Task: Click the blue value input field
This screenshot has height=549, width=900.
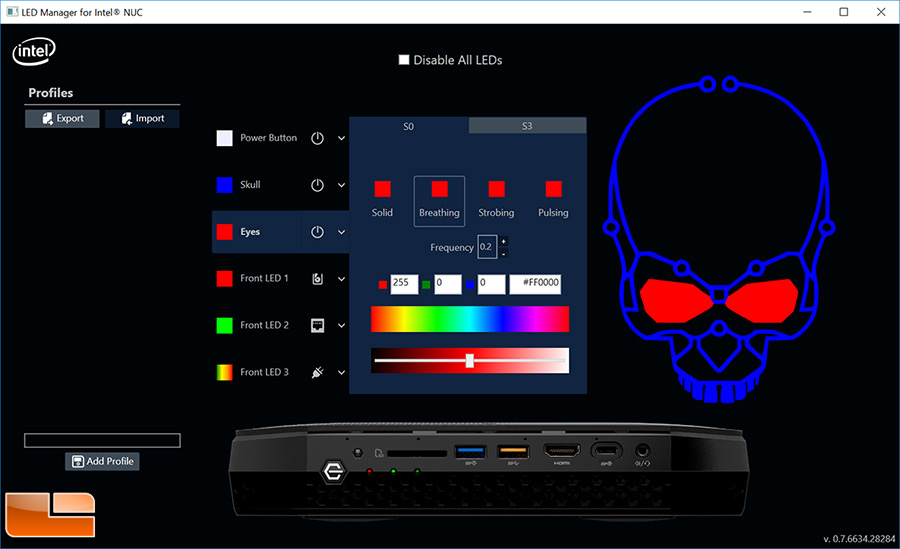Action: [x=491, y=283]
